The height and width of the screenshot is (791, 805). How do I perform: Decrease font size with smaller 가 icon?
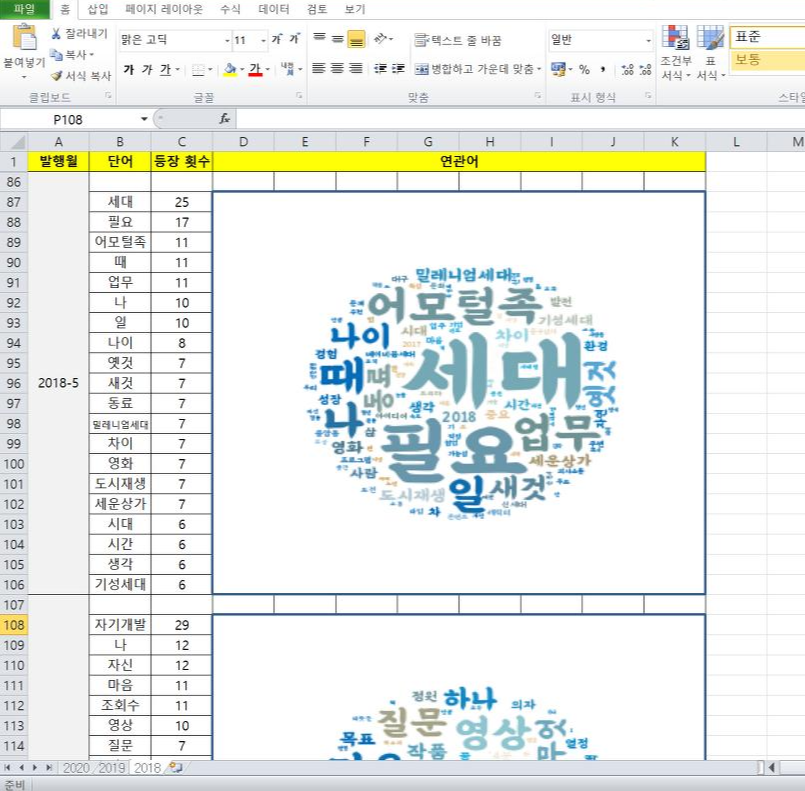294,39
